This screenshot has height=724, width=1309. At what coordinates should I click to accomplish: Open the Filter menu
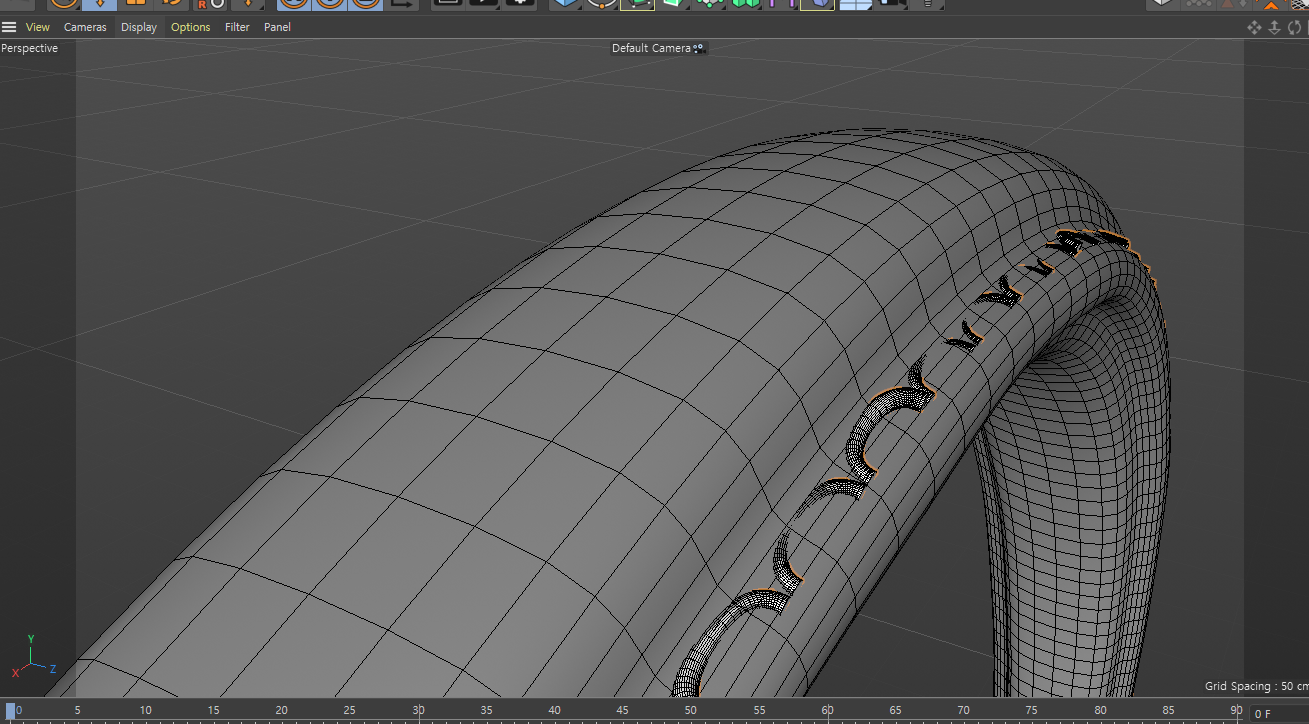tap(237, 27)
